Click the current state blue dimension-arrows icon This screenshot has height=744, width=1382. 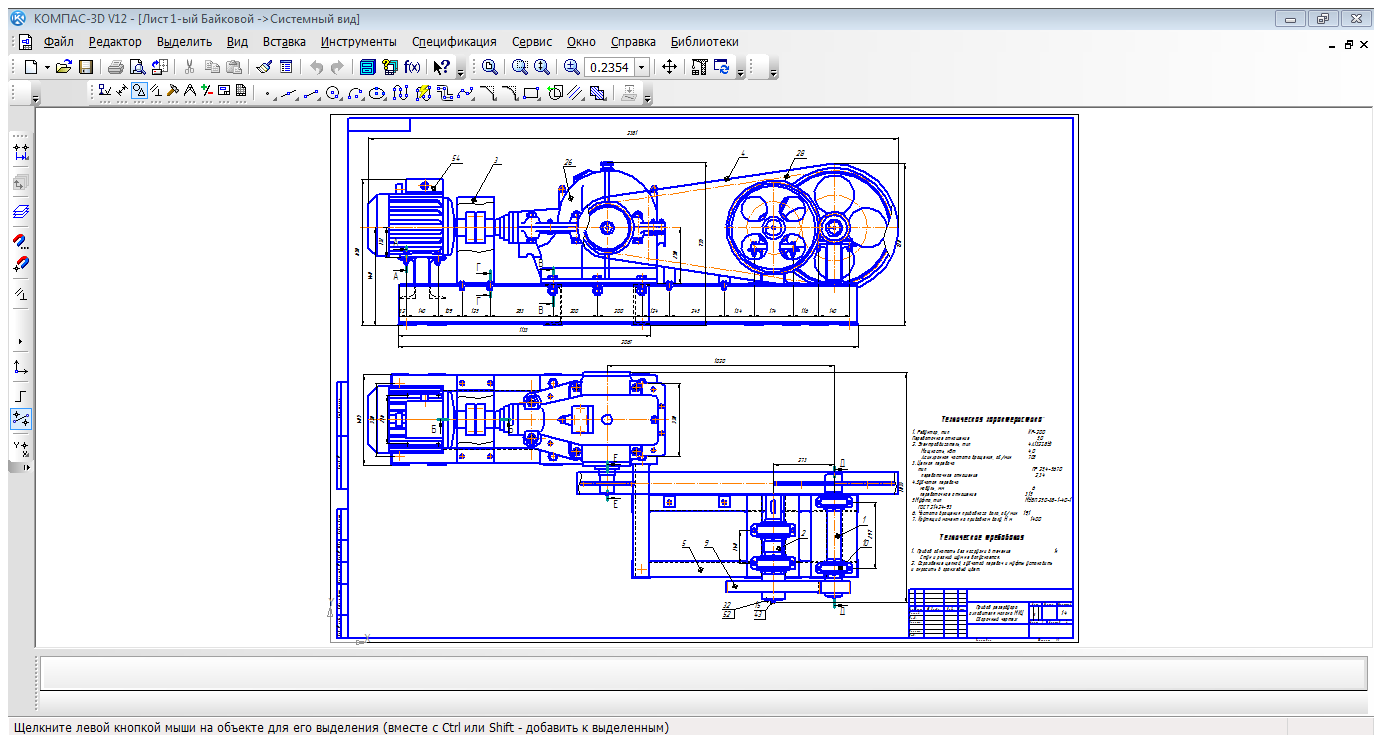click(21, 152)
